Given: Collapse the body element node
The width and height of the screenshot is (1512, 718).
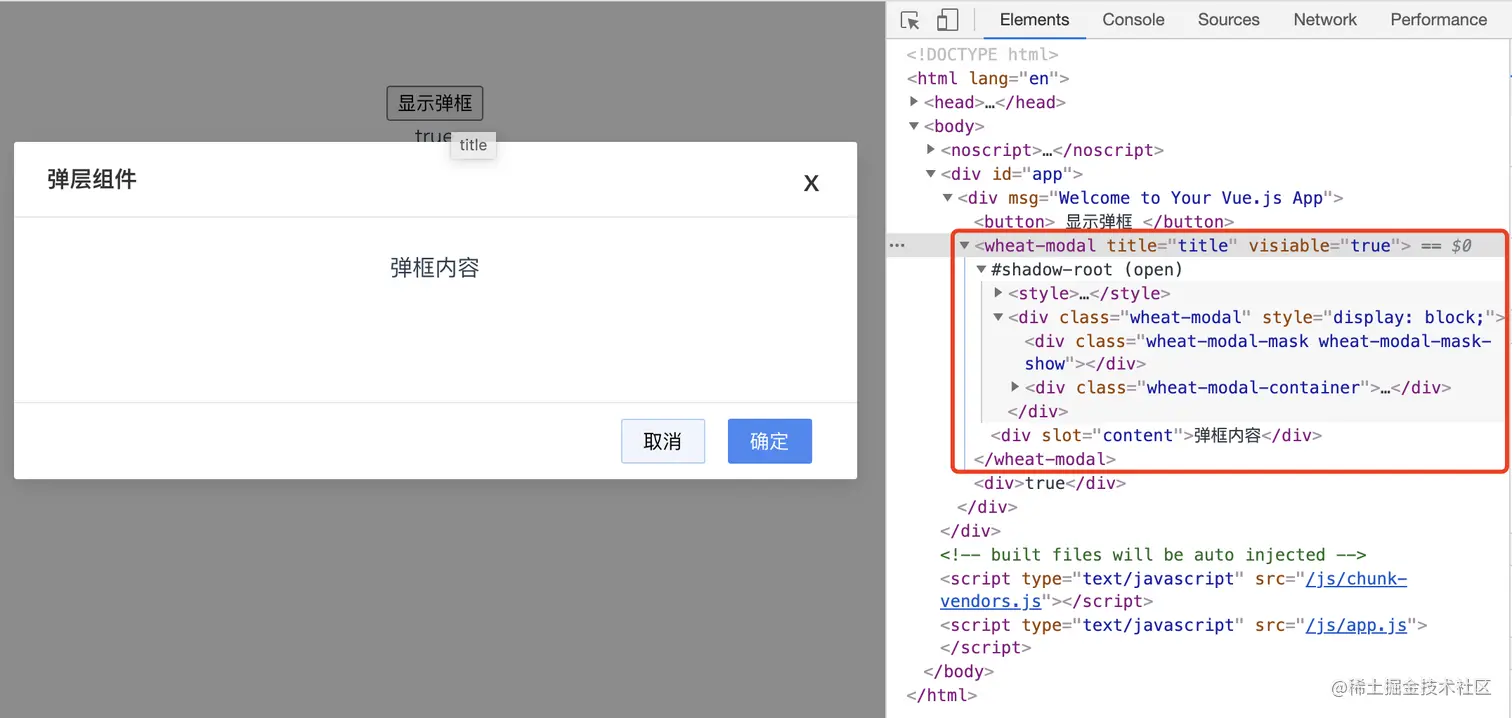Looking at the screenshot, I should pyautogui.click(x=914, y=126).
